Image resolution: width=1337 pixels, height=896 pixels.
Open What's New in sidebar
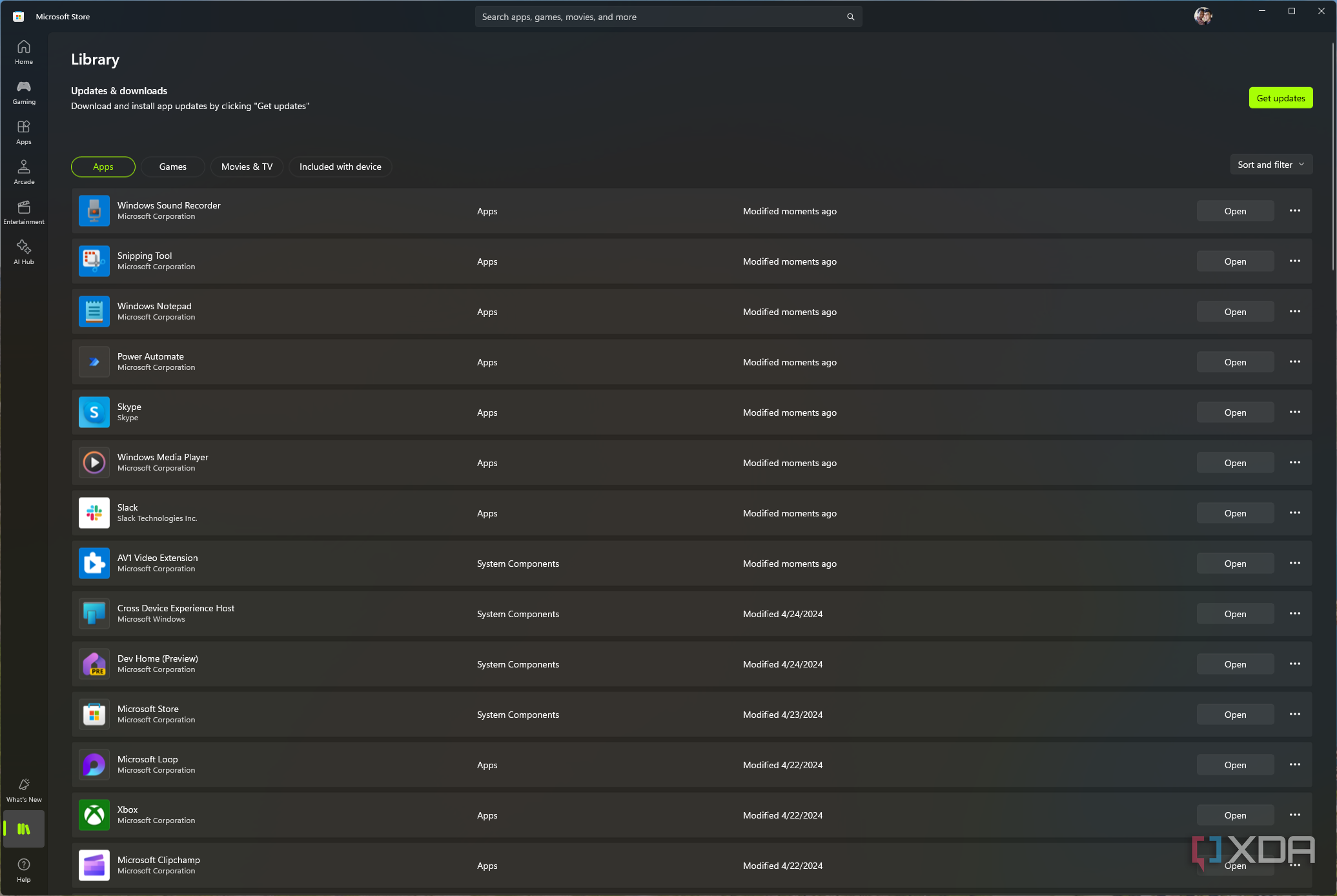(x=24, y=790)
